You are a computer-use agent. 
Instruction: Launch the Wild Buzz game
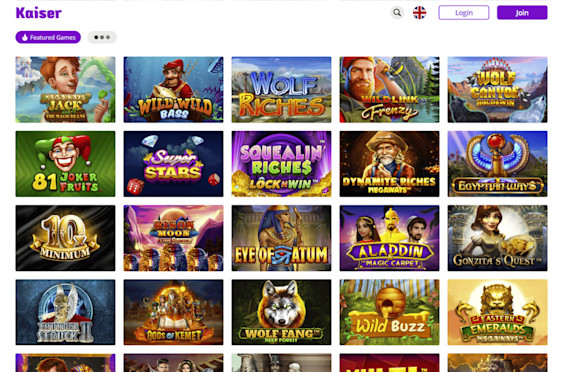coord(390,312)
